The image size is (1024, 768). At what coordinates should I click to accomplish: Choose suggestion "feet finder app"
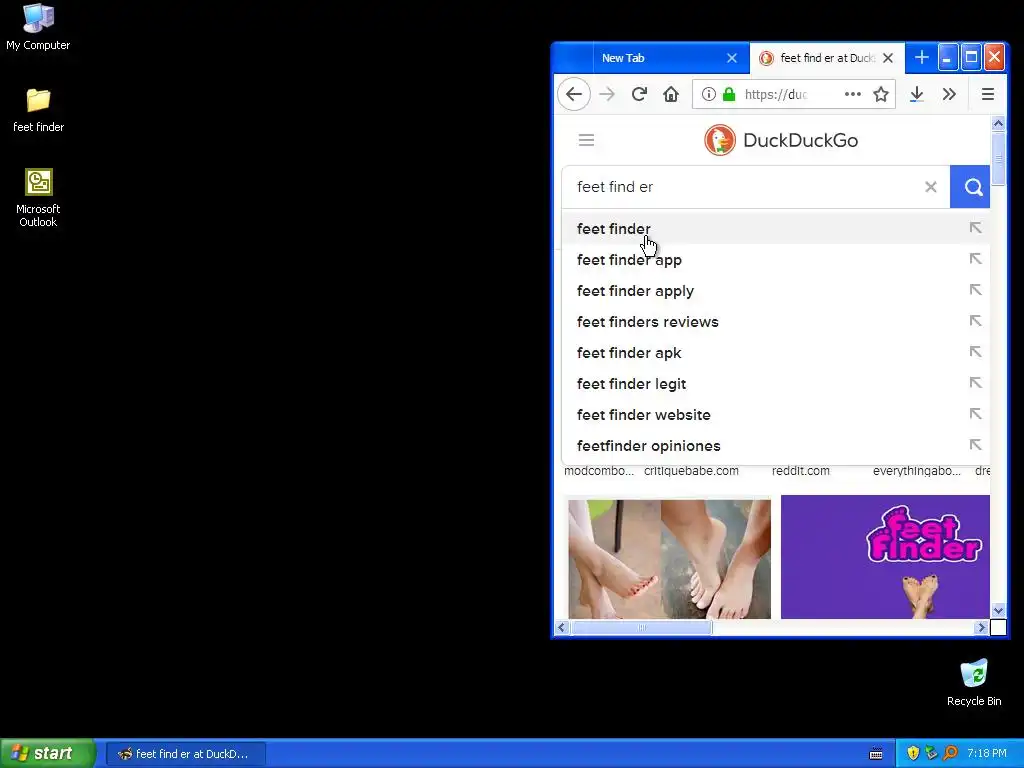tap(775, 260)
